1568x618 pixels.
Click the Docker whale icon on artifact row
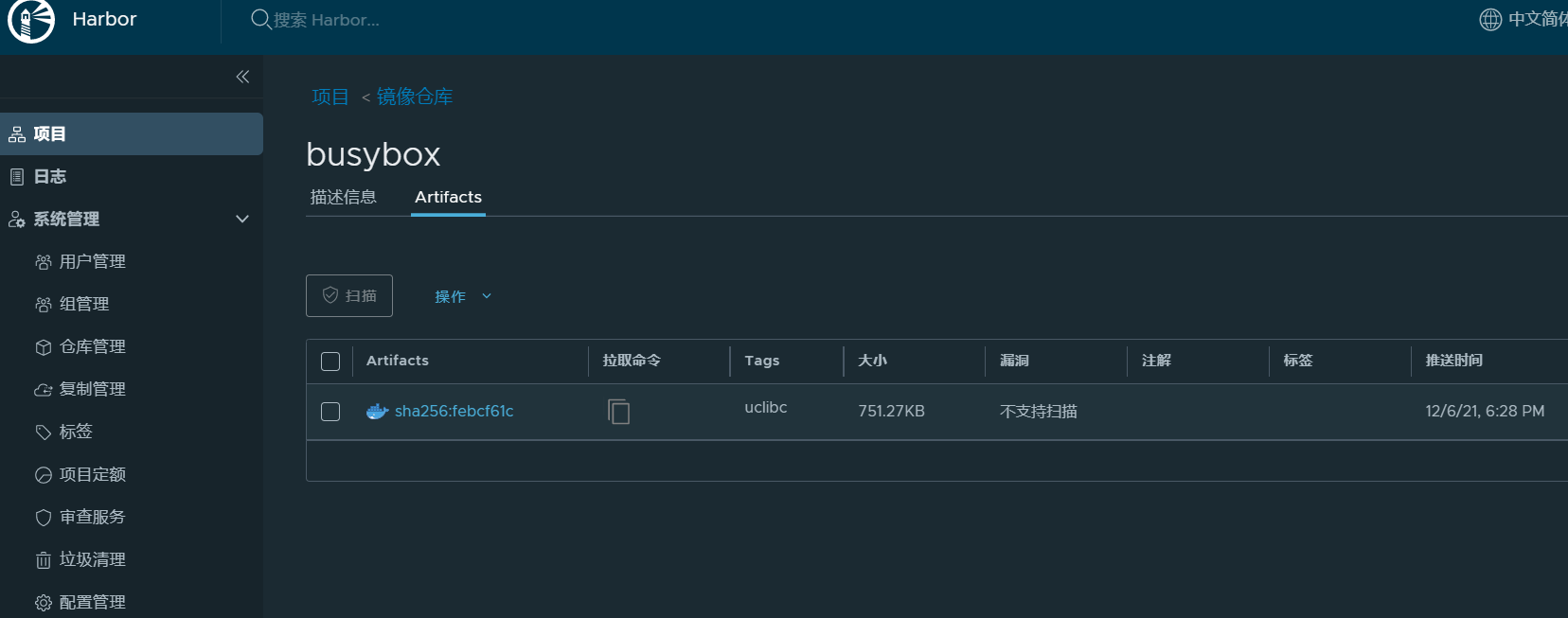[x=378, y=412]
